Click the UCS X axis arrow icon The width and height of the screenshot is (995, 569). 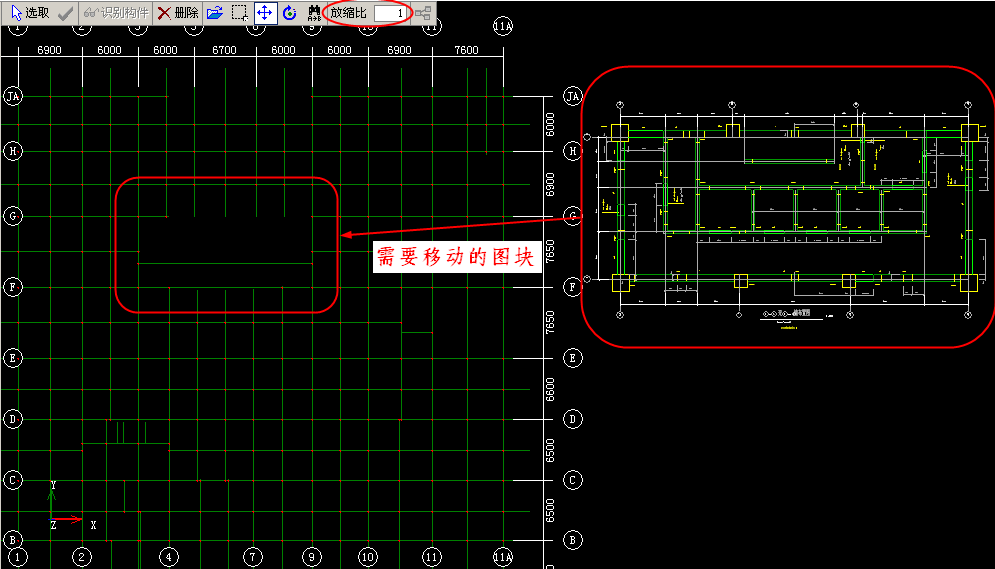[68, 520]
